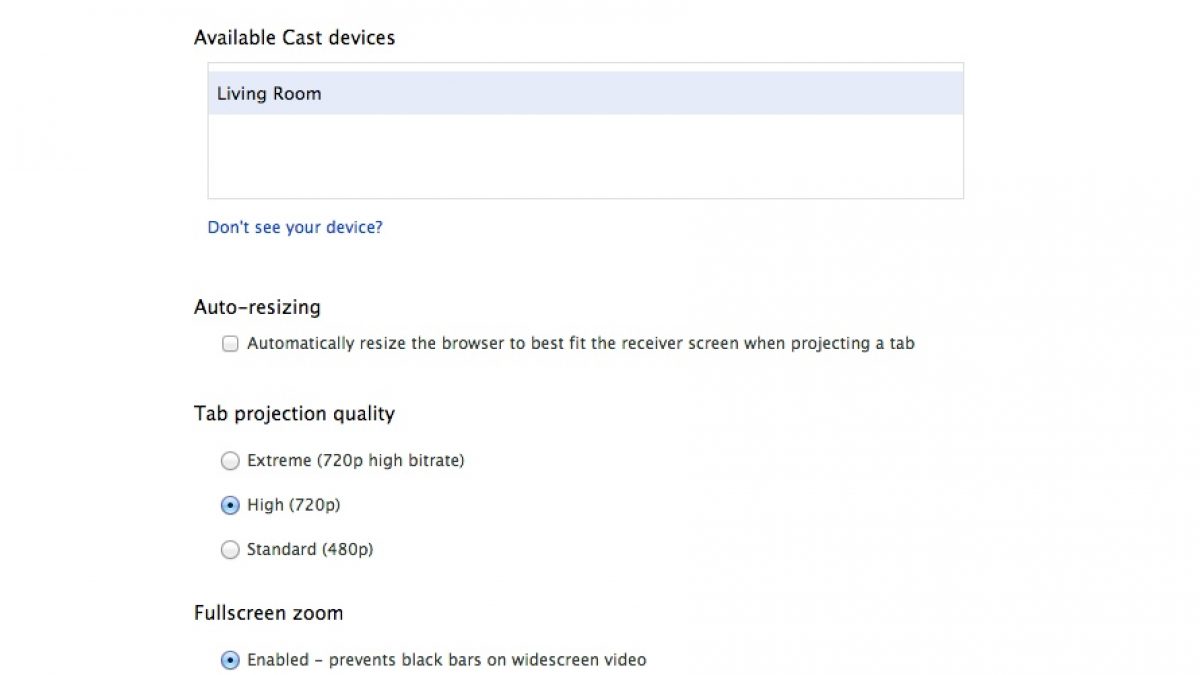Click the "Fullscreen zoom" section heading
The width and height of the screenshot is (1200, 675).
point(268,613)
